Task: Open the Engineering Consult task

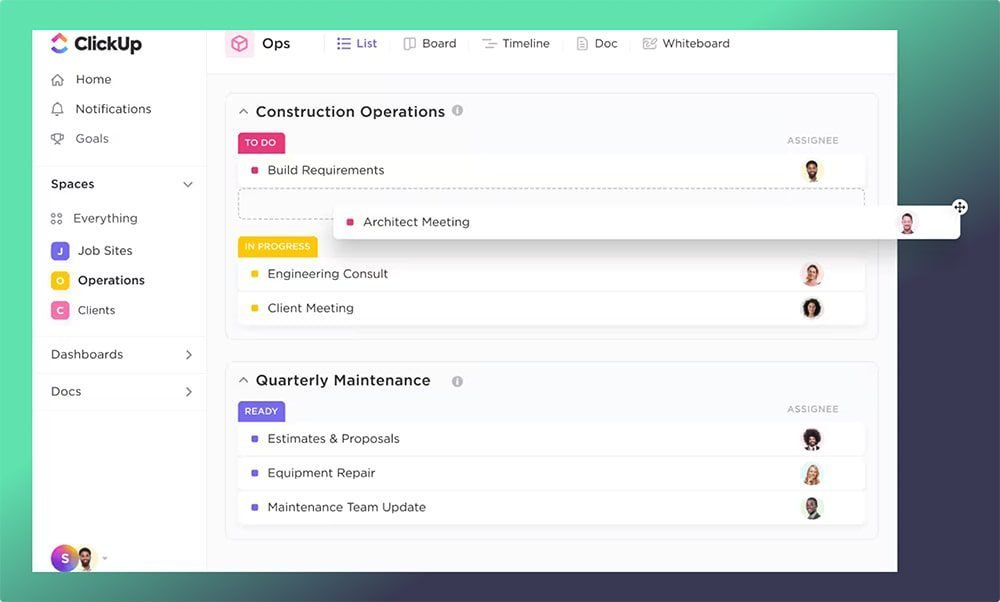Action: (x=326, y=273)
